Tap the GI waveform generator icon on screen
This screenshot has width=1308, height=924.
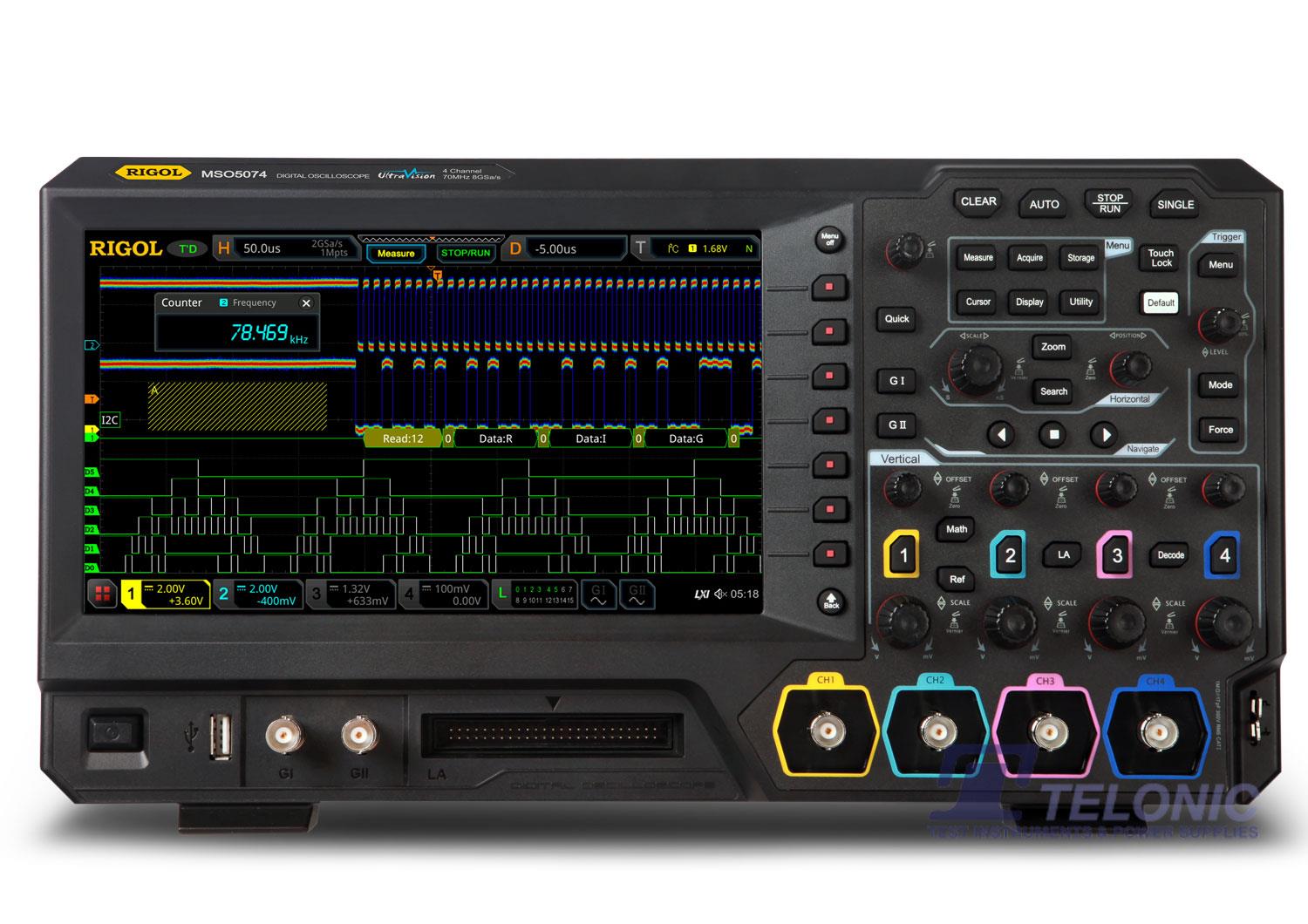pos(598,594)
